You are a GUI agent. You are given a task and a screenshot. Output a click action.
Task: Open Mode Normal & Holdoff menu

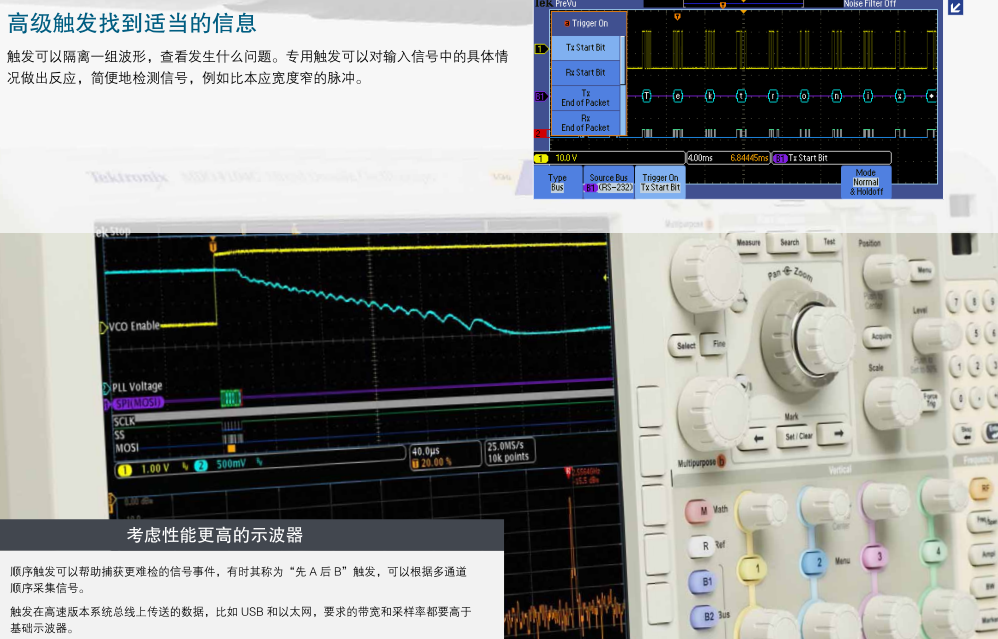pyautogui.click(x=866, y=182)
